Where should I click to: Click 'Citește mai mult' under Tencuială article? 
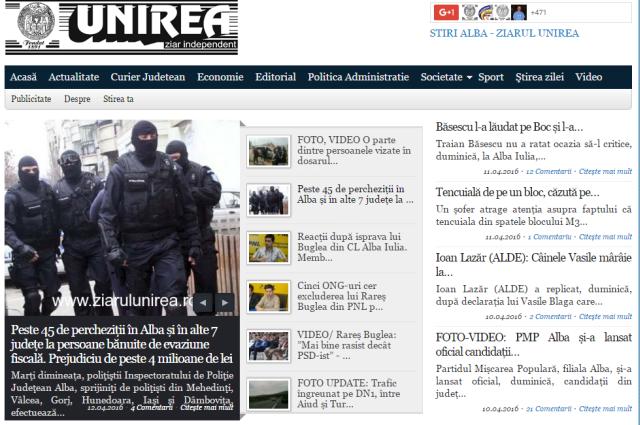605,237
